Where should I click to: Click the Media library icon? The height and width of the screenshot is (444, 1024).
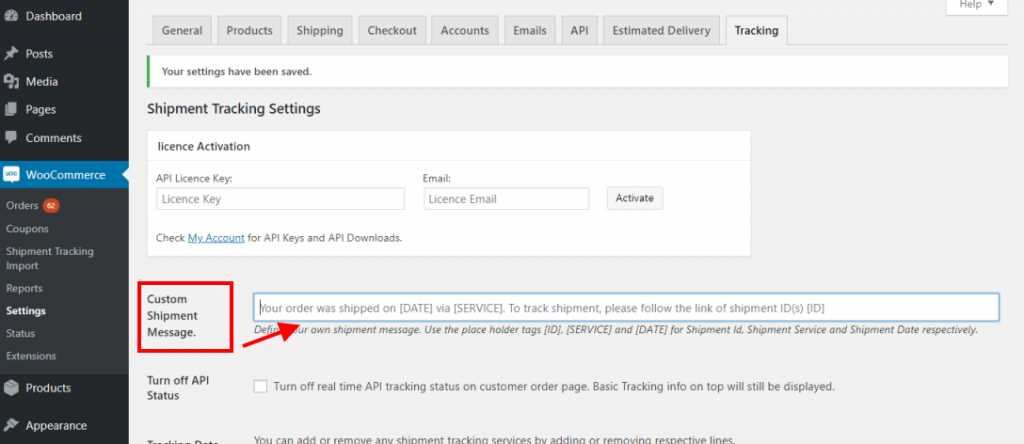11,82
